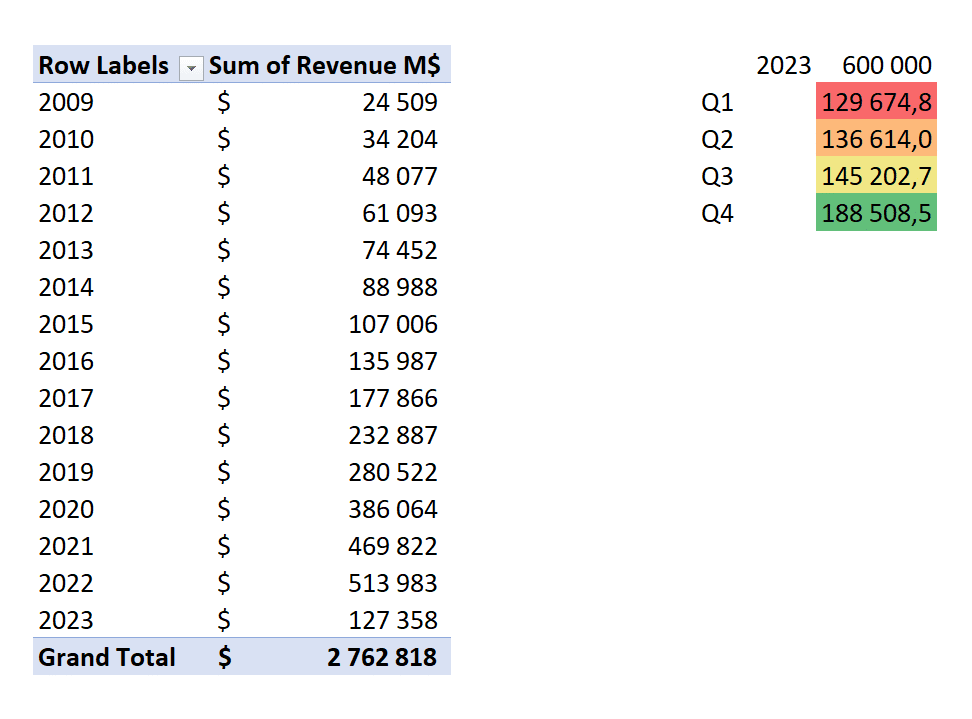Click the orange Q2 cell 136 614,0

[876, 138]
